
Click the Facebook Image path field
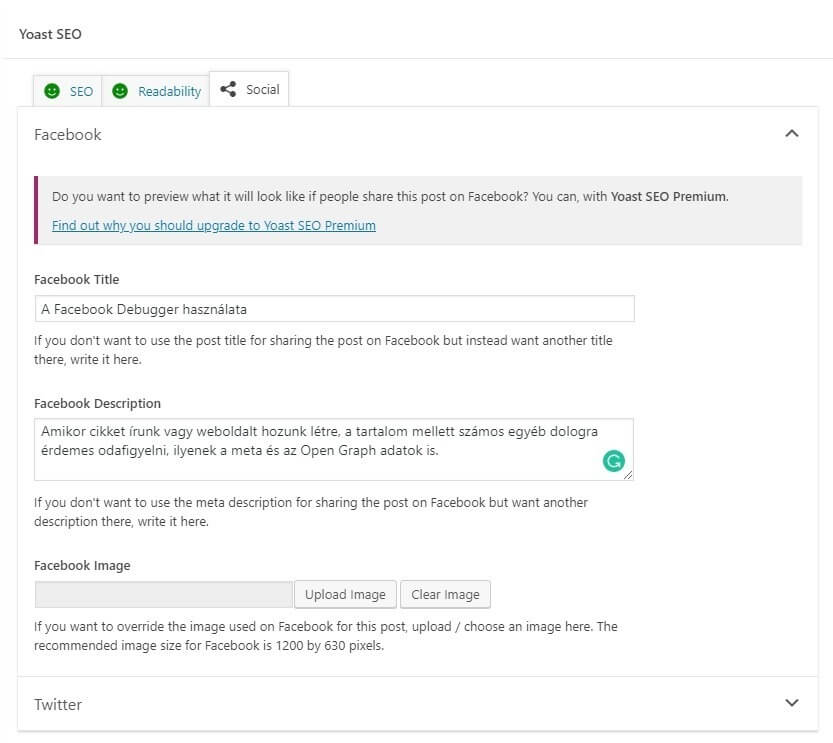coord(164,594)
